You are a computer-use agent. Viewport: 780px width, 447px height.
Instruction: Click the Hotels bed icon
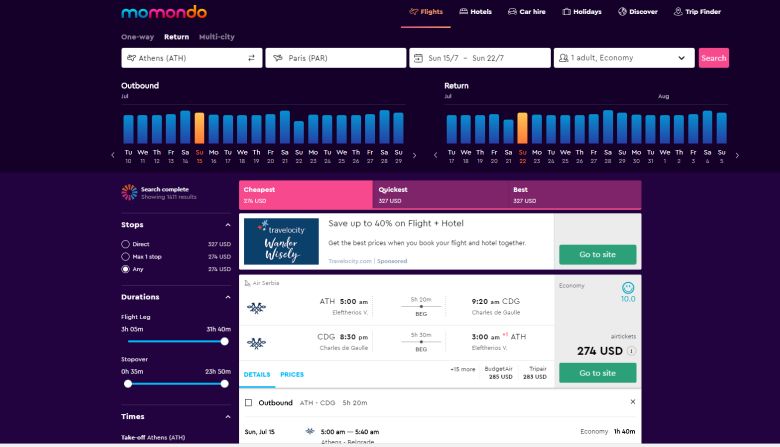463,11
